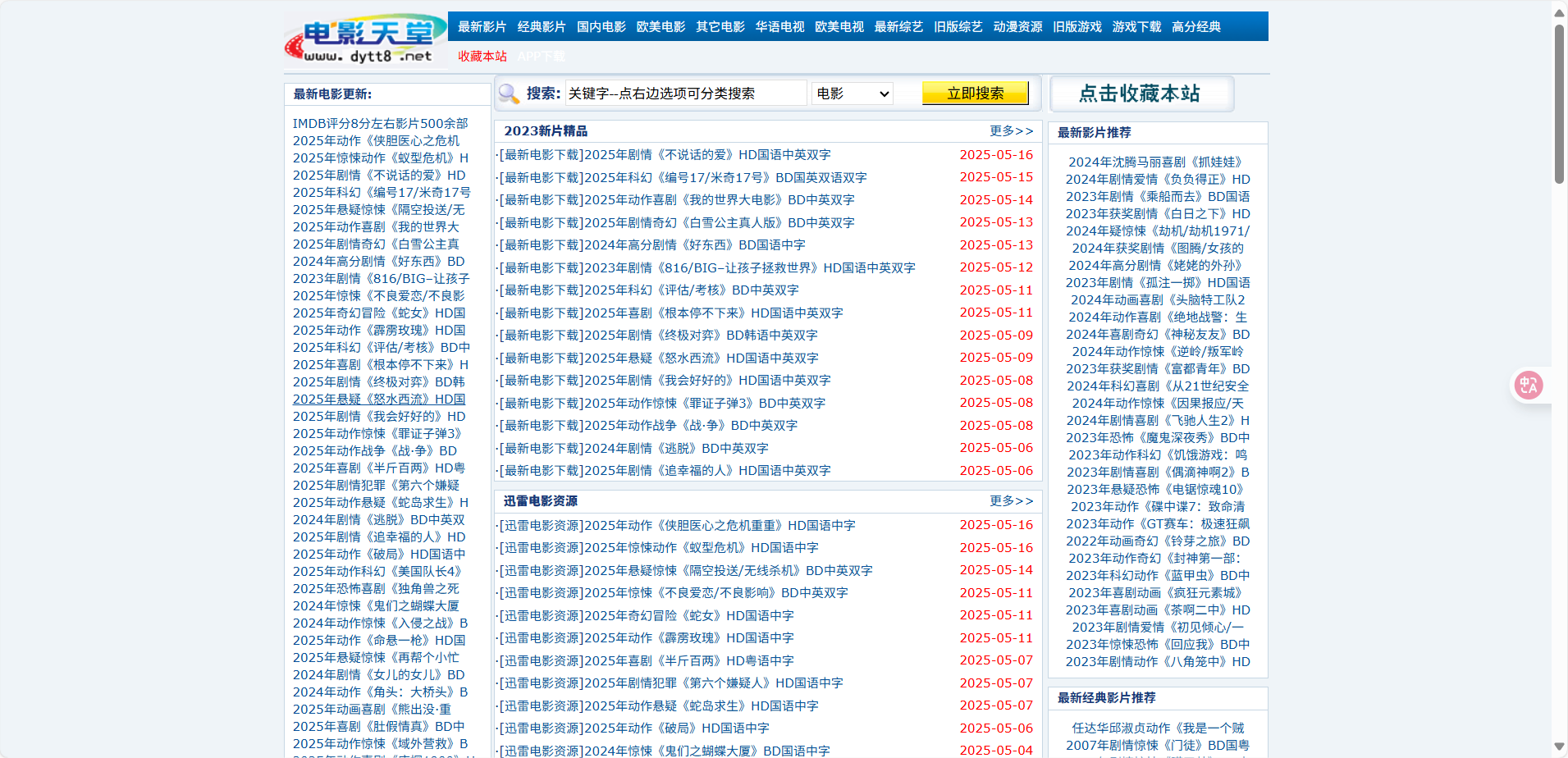Open IMDB评分8分左右影片500余部 link
The height and width of the screenshot is (758, 1568).
(381, 123)
